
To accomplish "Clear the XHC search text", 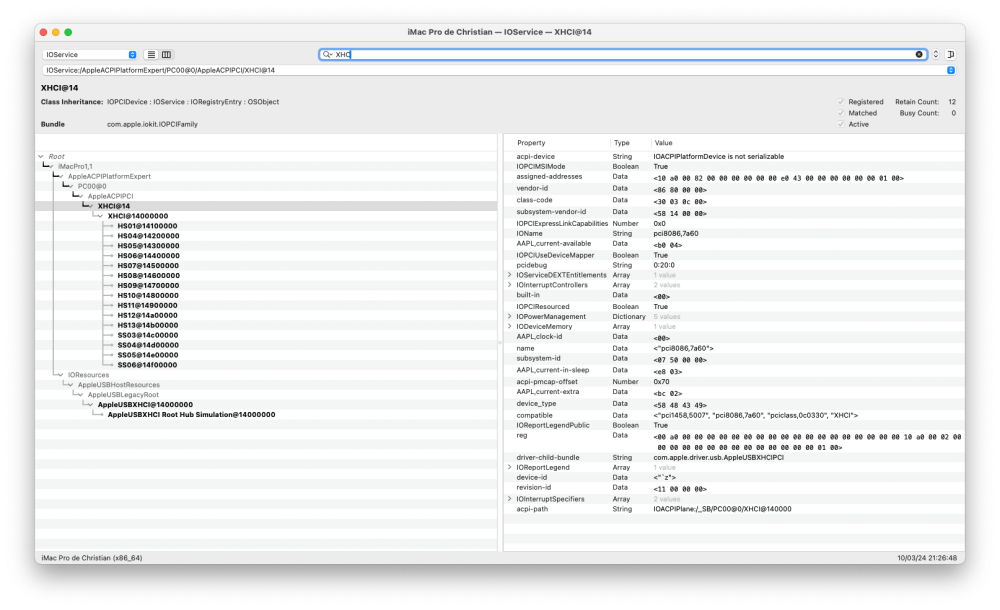I will 919,55.
